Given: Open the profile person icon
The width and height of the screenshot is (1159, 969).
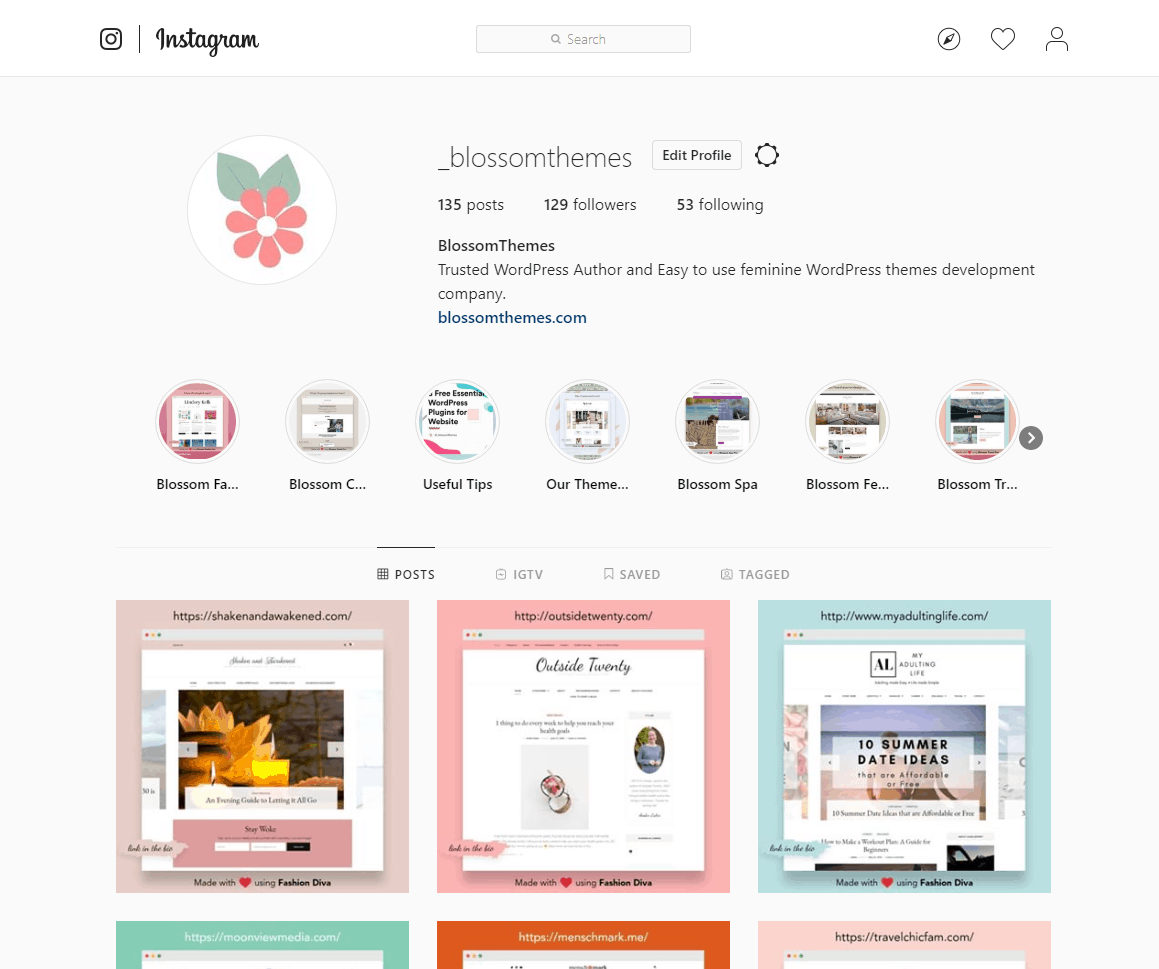Looking at the screenshot, I should [1056, 38].
